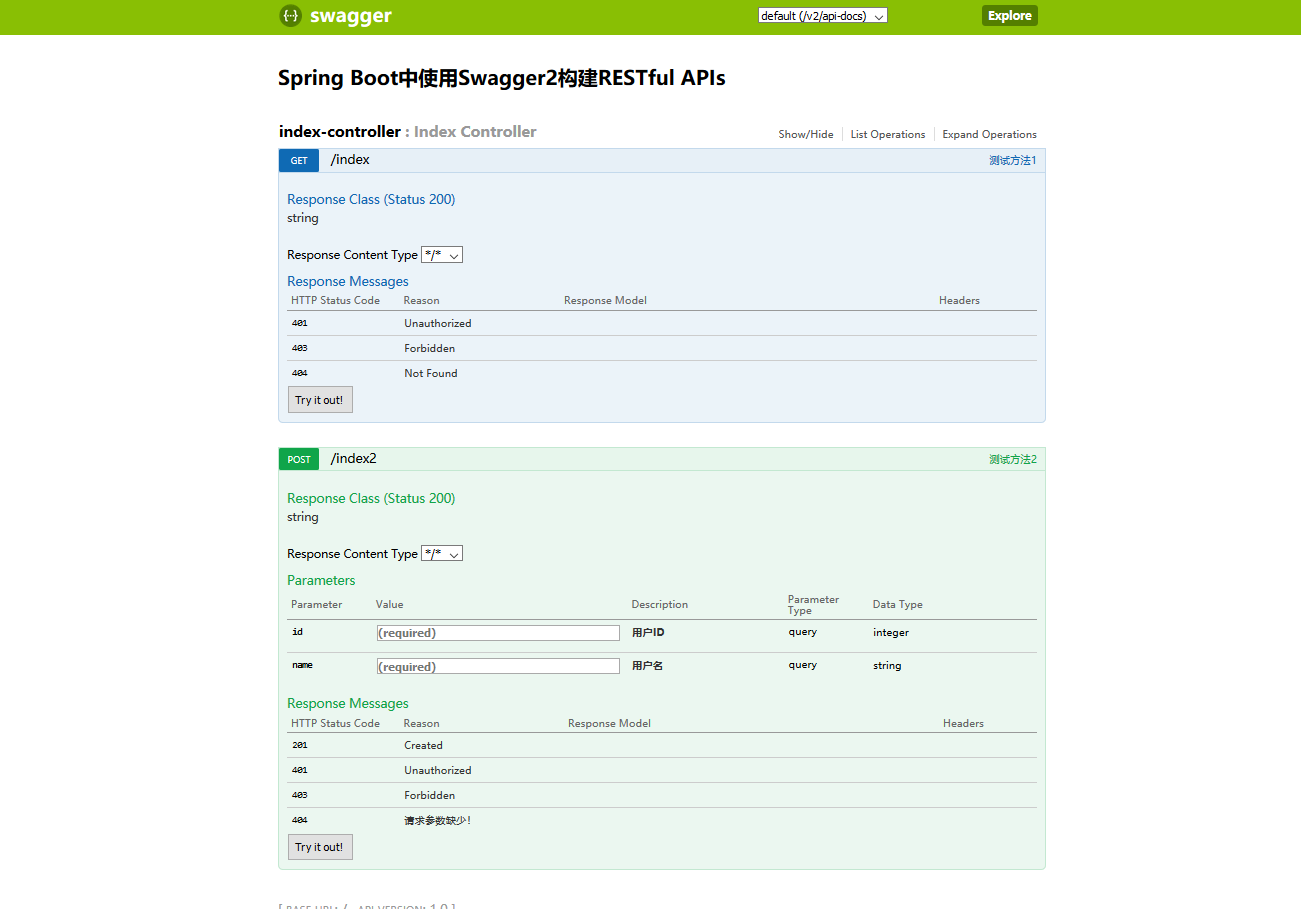Click the Explore button

click(1010, 15)
